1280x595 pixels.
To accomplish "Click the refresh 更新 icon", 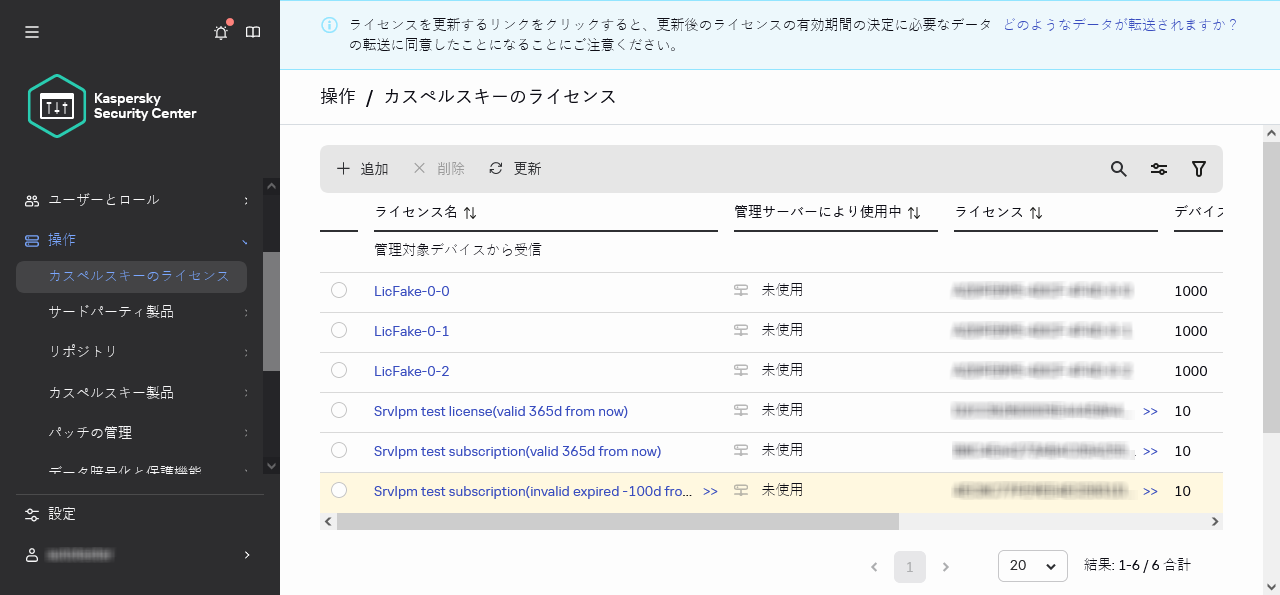I will pos(496,169).
